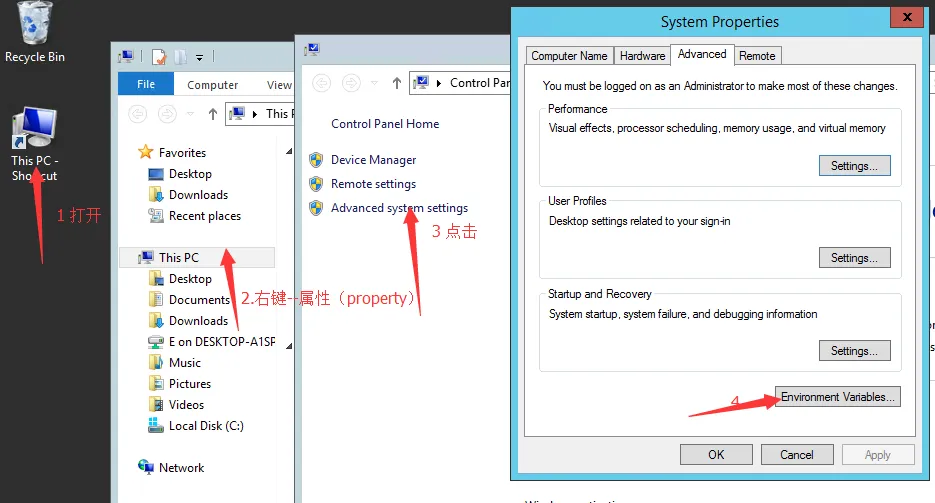935x503 pixels.
Task: Click the Up arrow in Control Panel window
Action: (396, 83)
